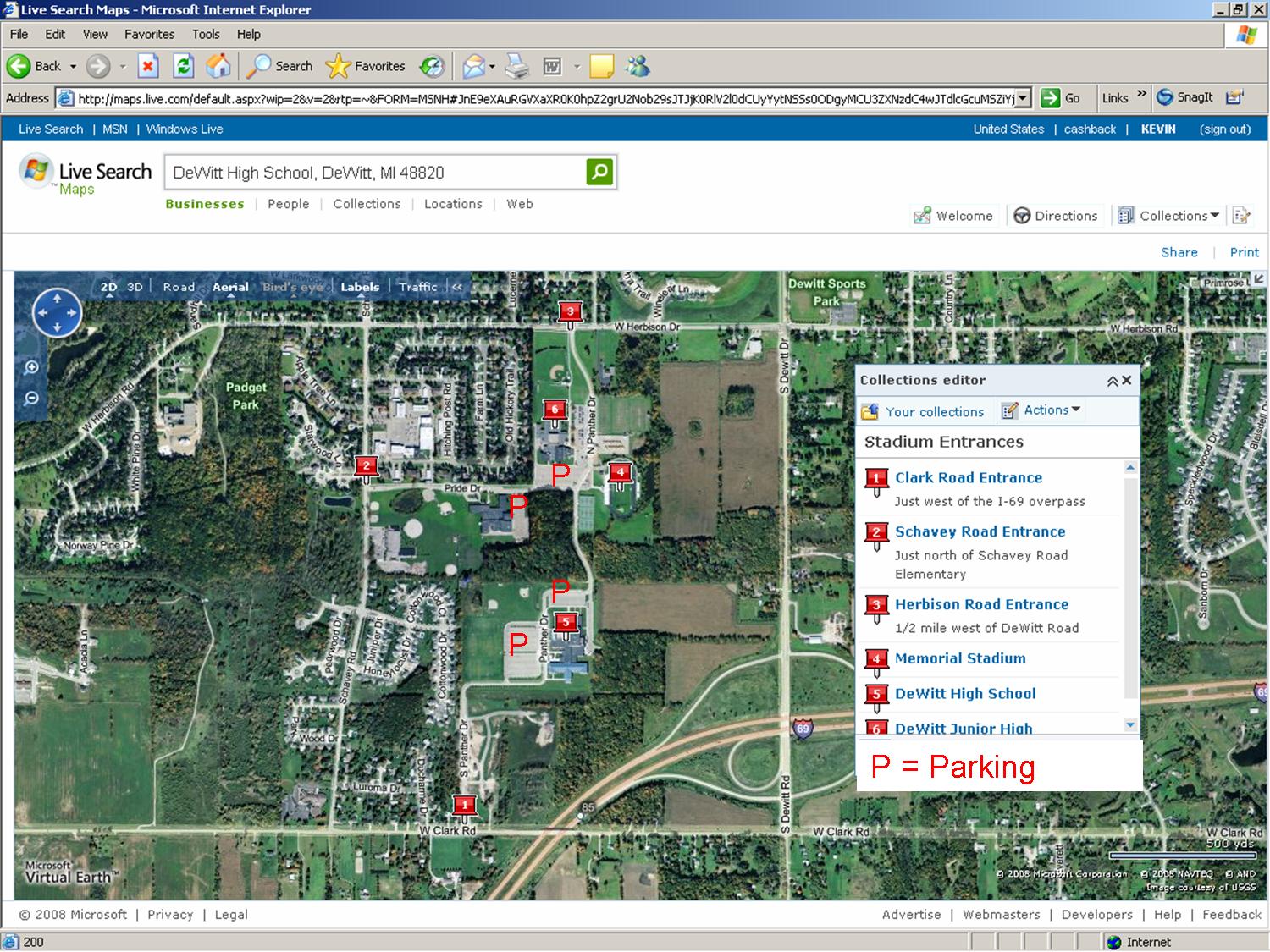Image resolution: width=1270 pixels, height=952 pixels.
Task: Click the green search magnifier button
Action: (x=599, y=172)
